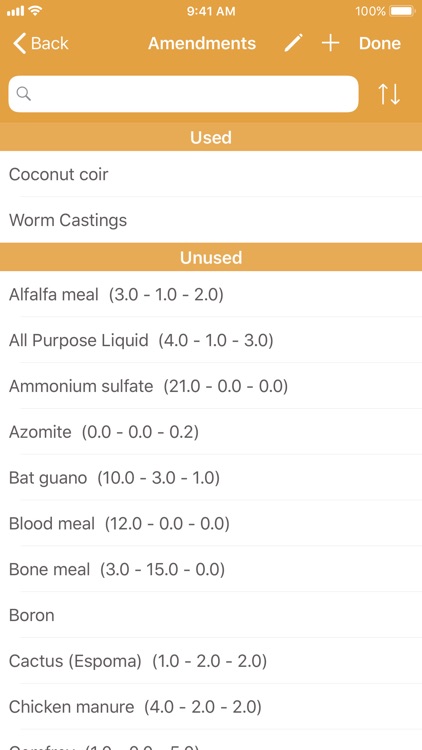Pick Ammonium sulfate from Unused list
Screen dimensions: 422x750
point(211,386)
